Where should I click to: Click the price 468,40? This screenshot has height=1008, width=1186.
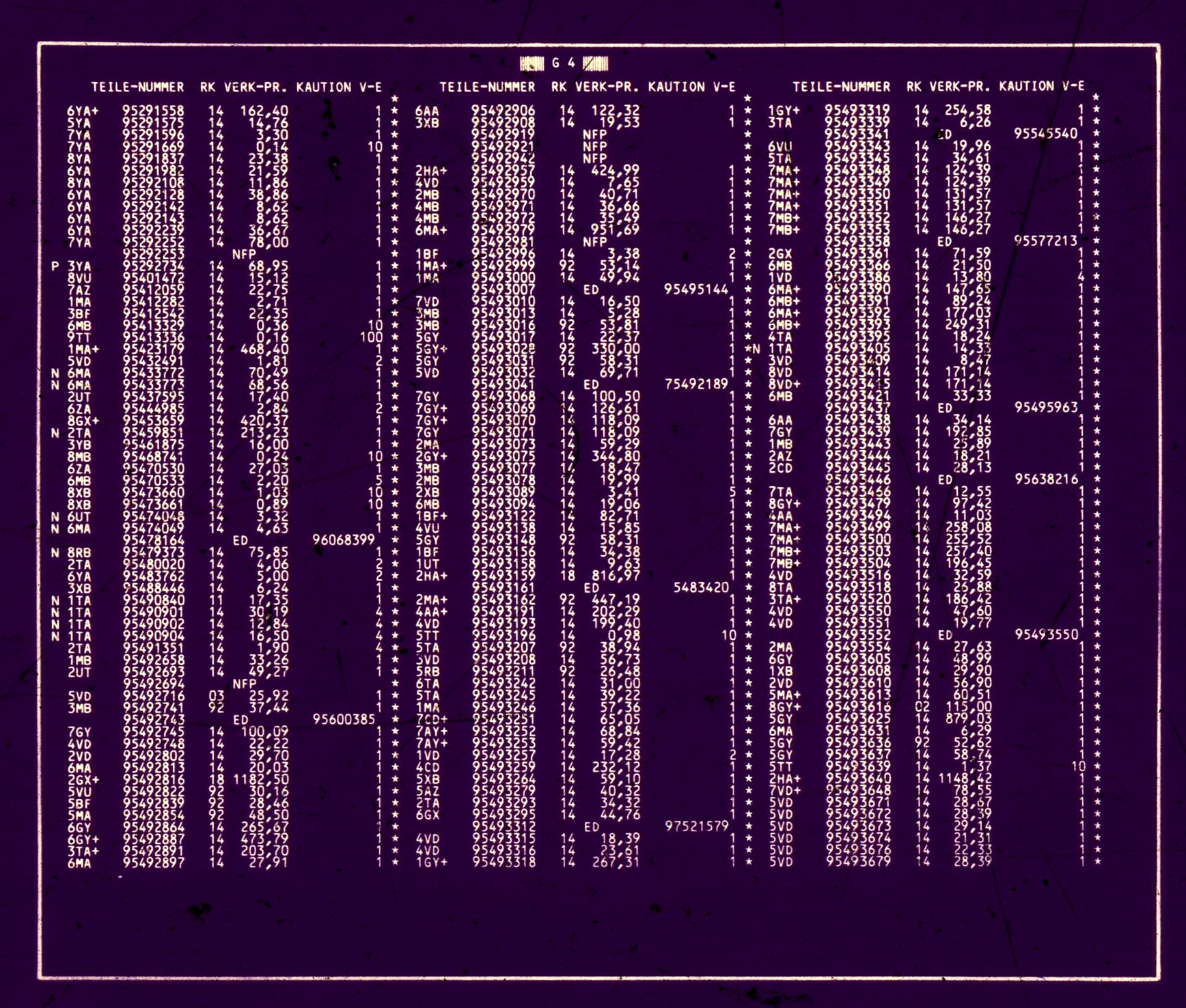[x=264, y=350]
